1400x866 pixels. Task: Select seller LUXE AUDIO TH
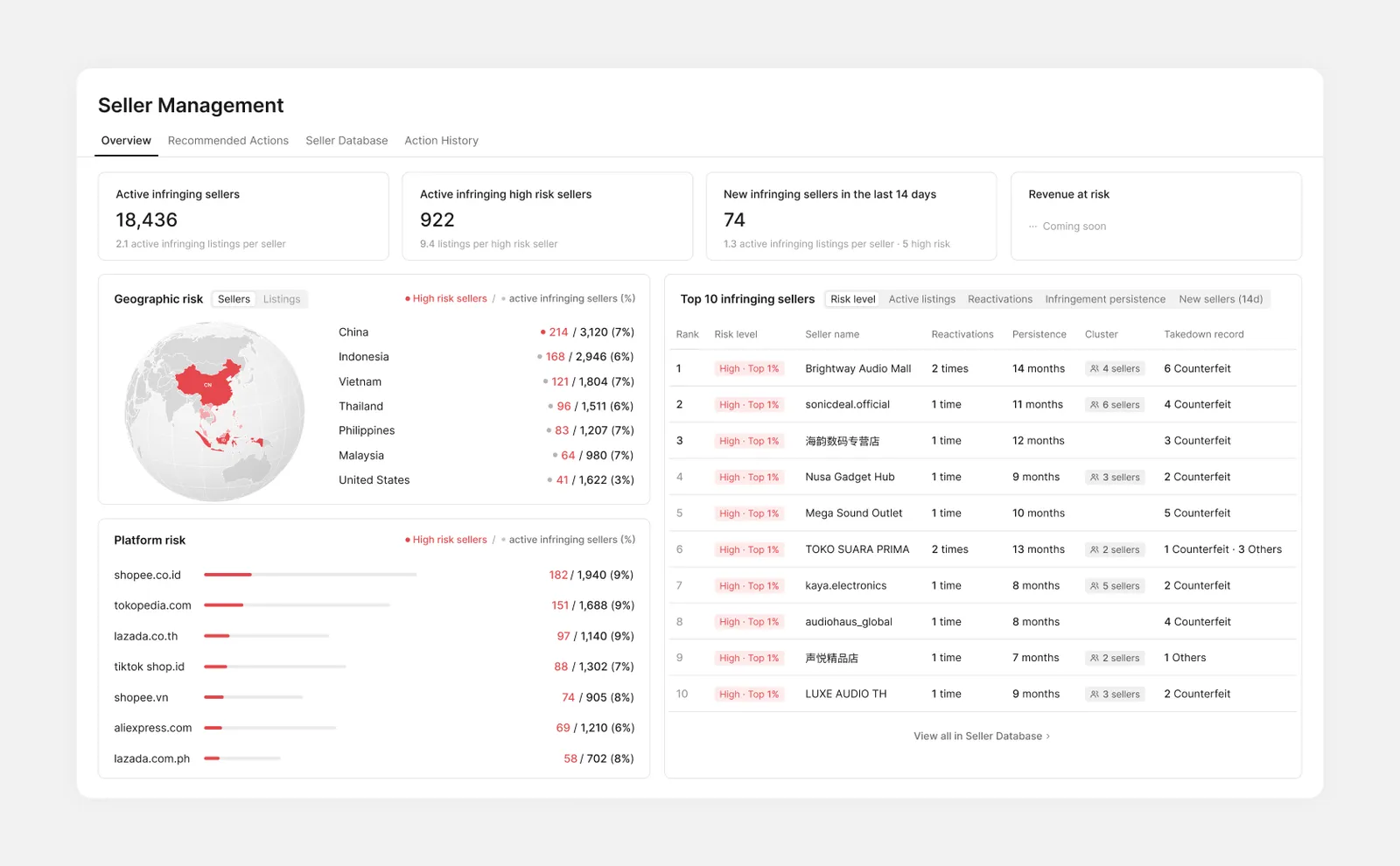(x=846, y=695)
